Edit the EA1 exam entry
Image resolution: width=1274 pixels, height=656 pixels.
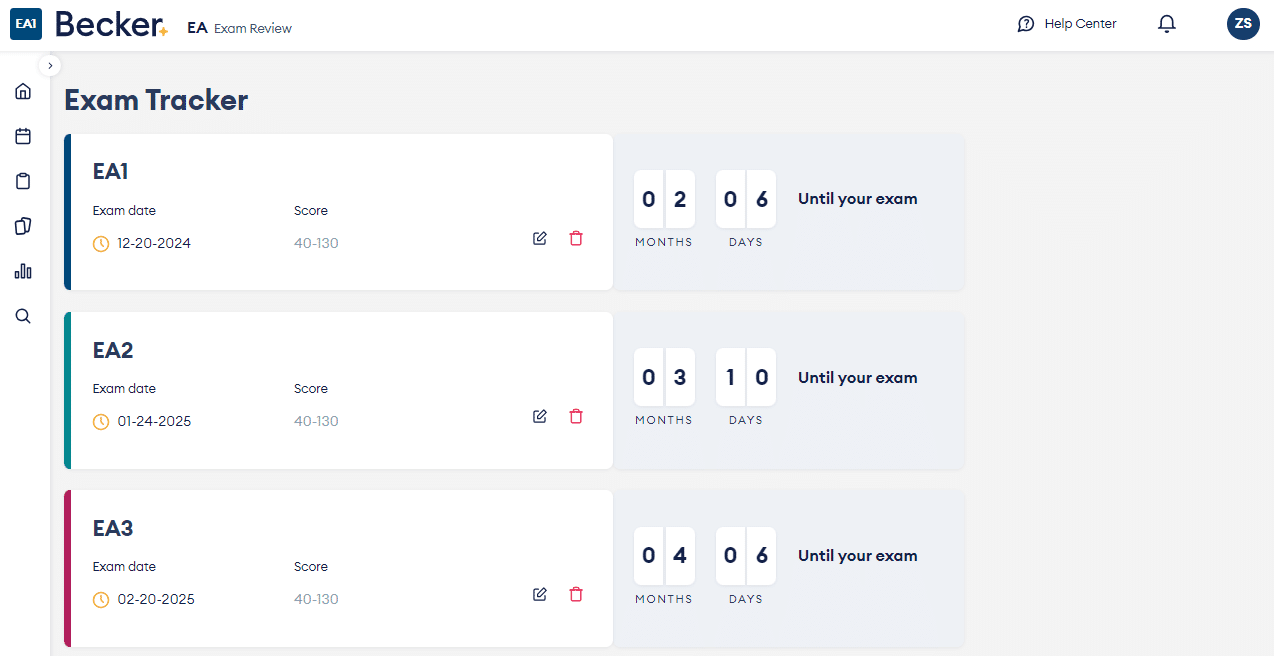tap(540, 238)
